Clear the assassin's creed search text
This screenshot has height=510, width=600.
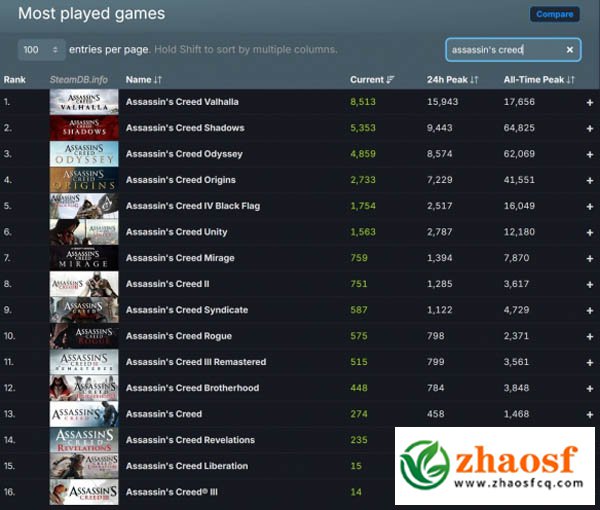point(569,49)
